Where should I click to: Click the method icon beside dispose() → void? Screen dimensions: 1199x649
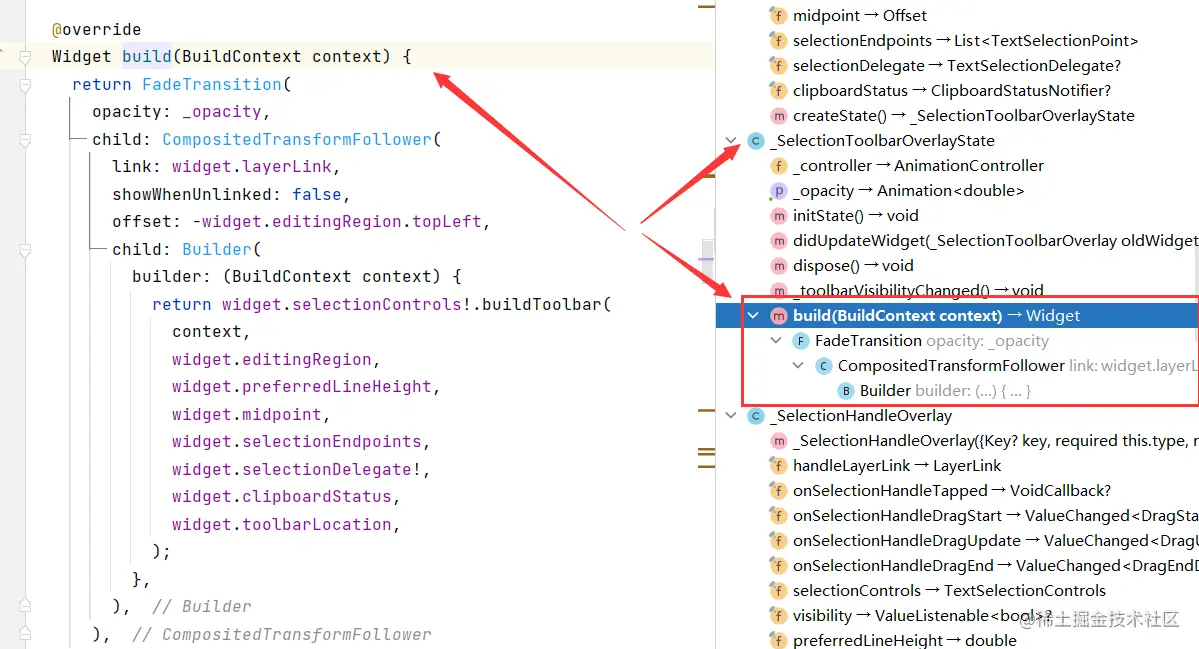(x=778, y=265)
